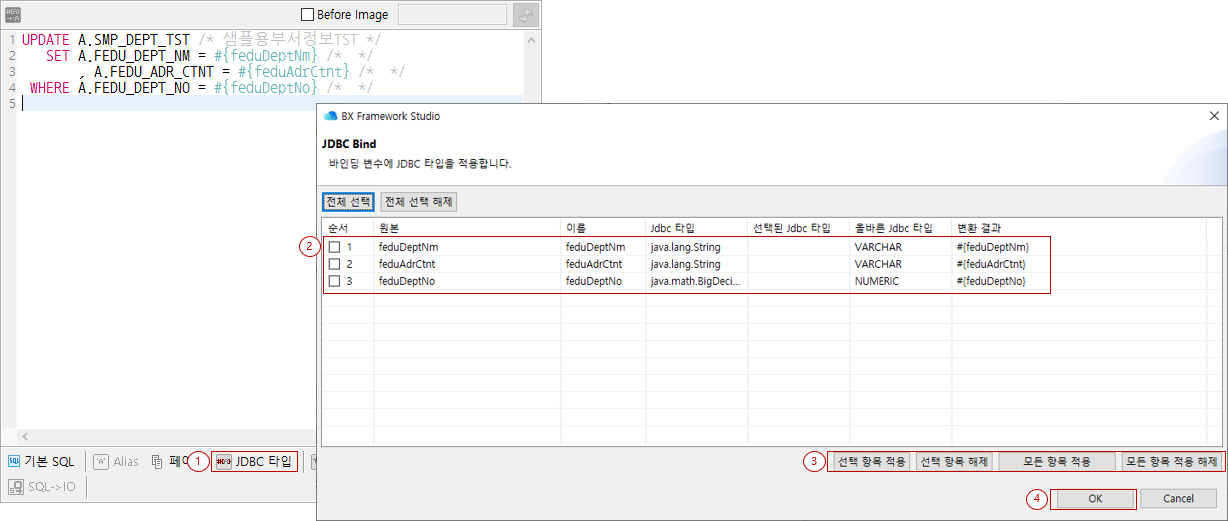Click BX Framework Studio cloud icon in title
Viewport: 1228px width, 521px height.
coord(330,116)
